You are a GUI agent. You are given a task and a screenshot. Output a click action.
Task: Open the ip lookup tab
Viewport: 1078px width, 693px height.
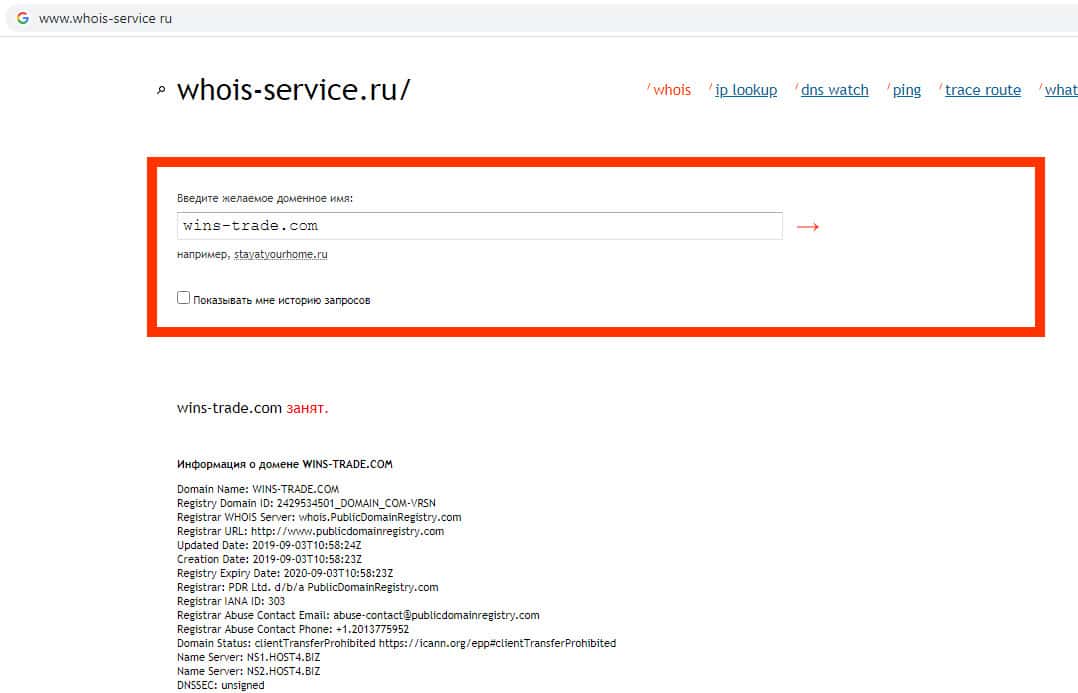point(746,90)
